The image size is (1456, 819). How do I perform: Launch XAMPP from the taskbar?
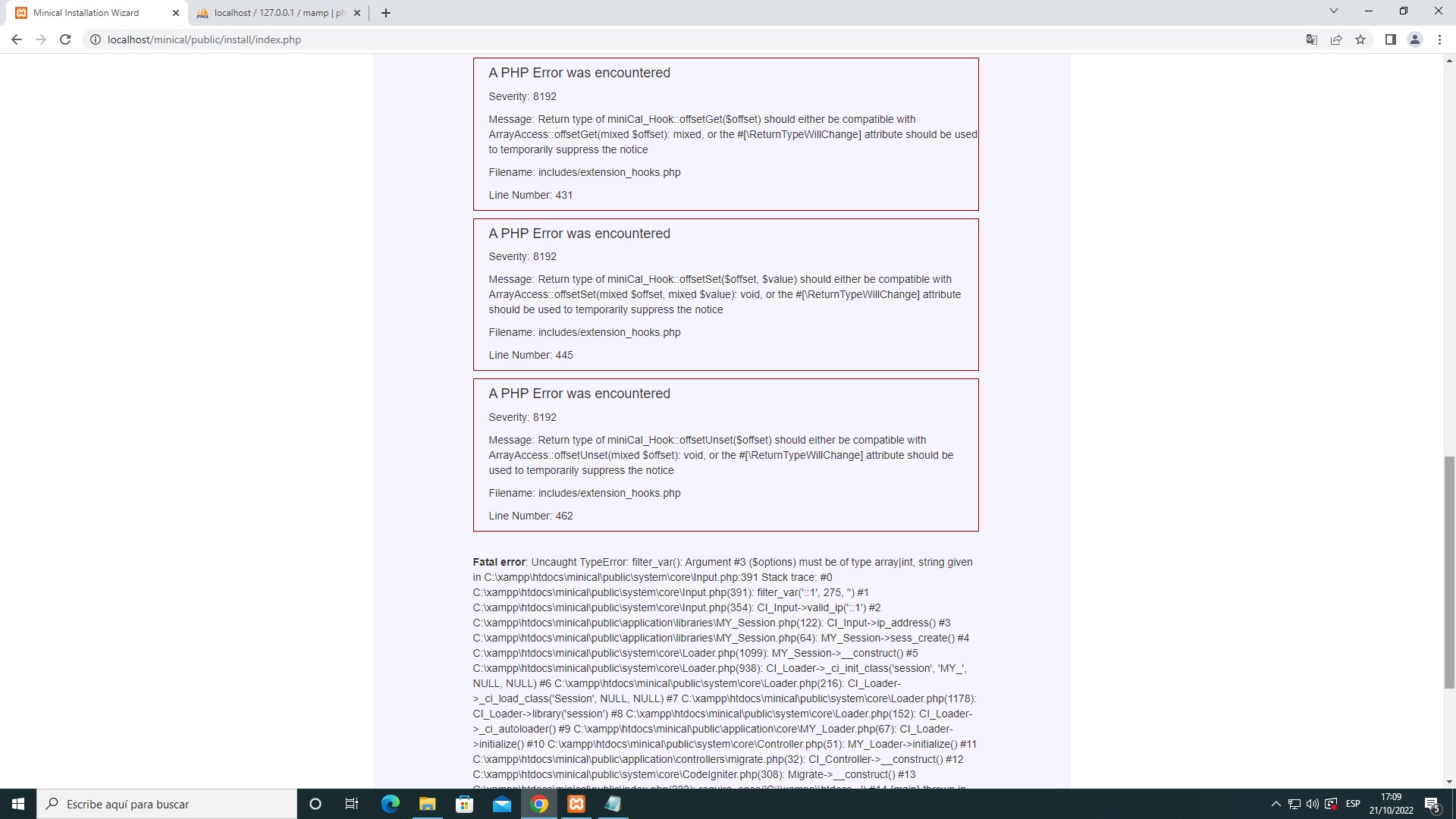tap(576, 804)
